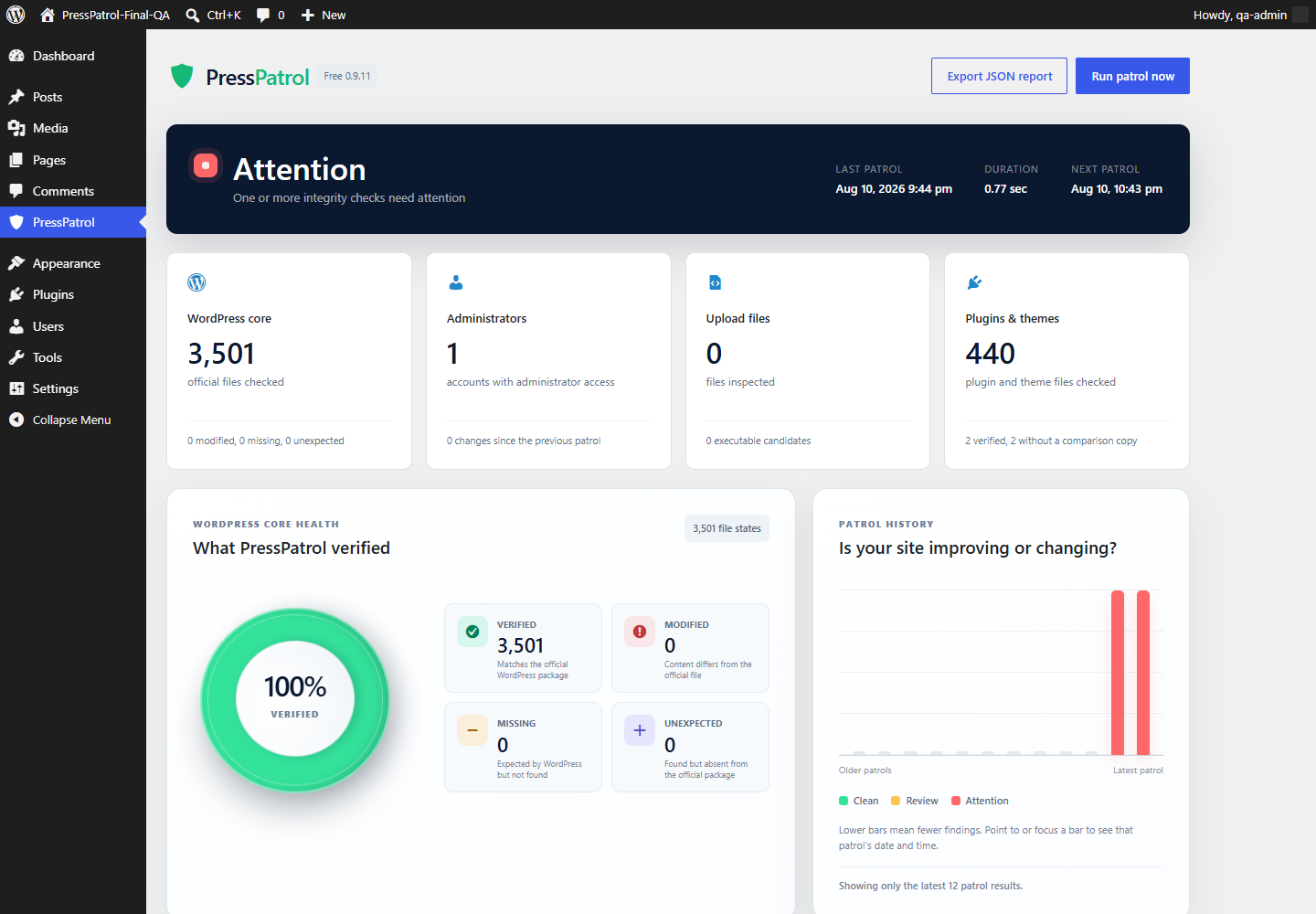Click the Settings sliders icon
Screen dimensions: 1316x914
[16, 388]
